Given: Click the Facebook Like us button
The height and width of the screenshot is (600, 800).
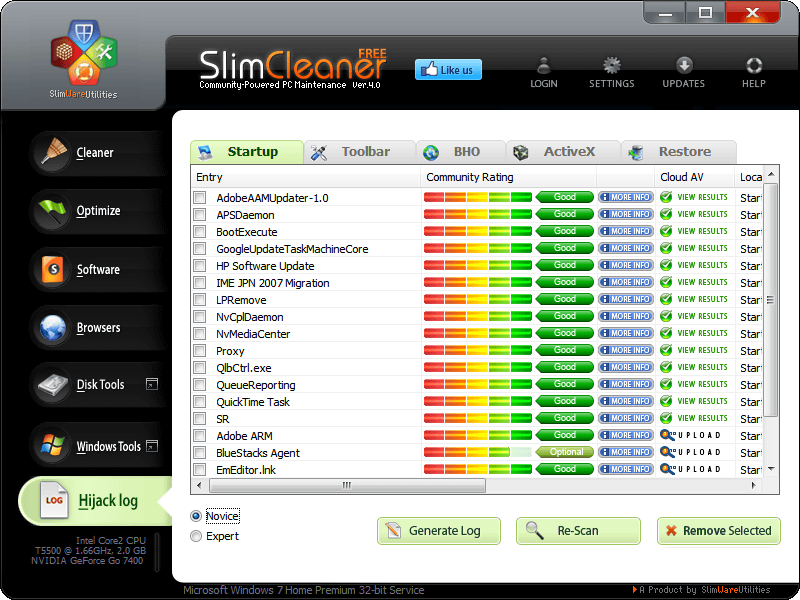Looking at the screenshot, I should pos(448,70).
